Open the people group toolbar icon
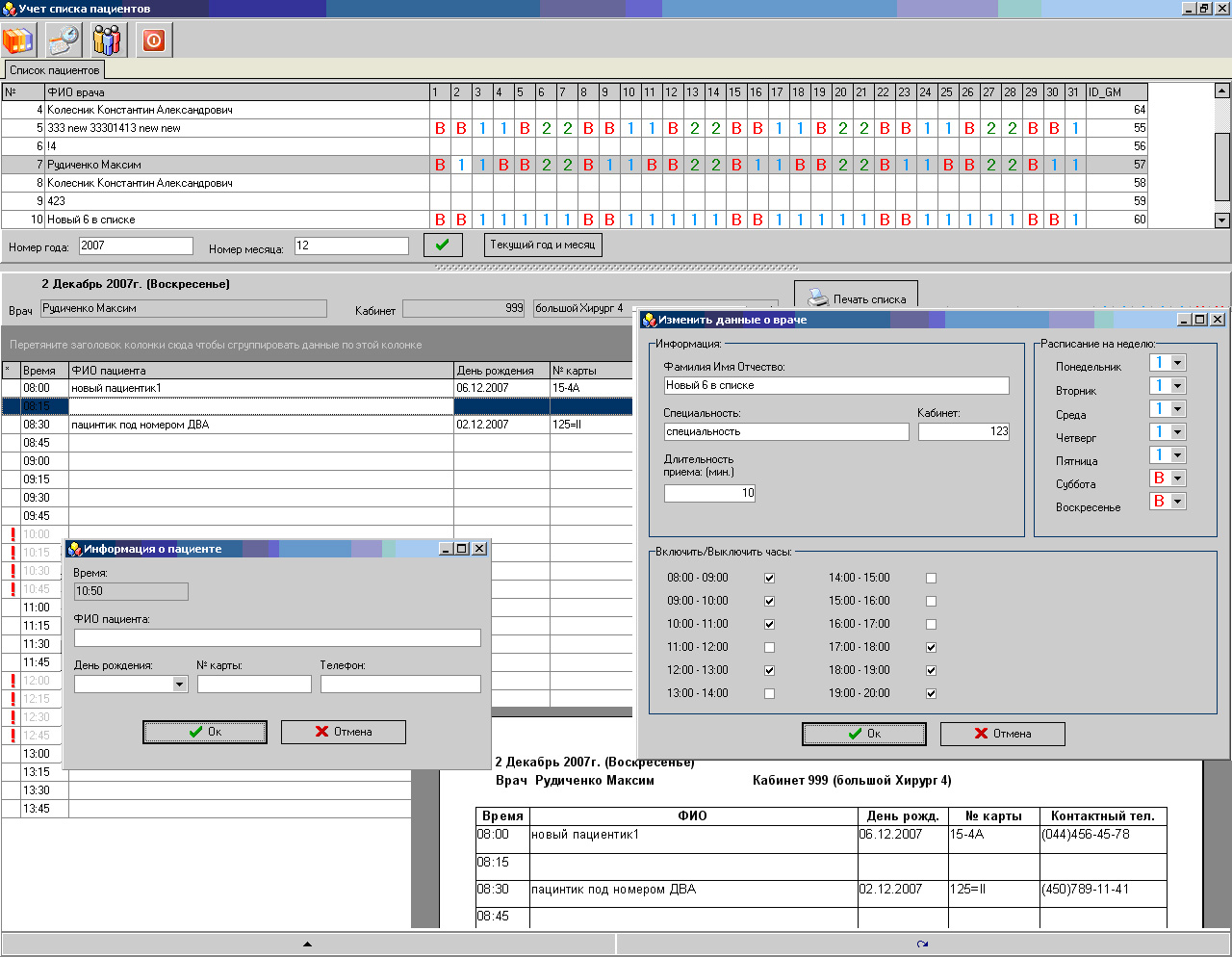Viewport: 1232px width, 957px height. (108, 40)
